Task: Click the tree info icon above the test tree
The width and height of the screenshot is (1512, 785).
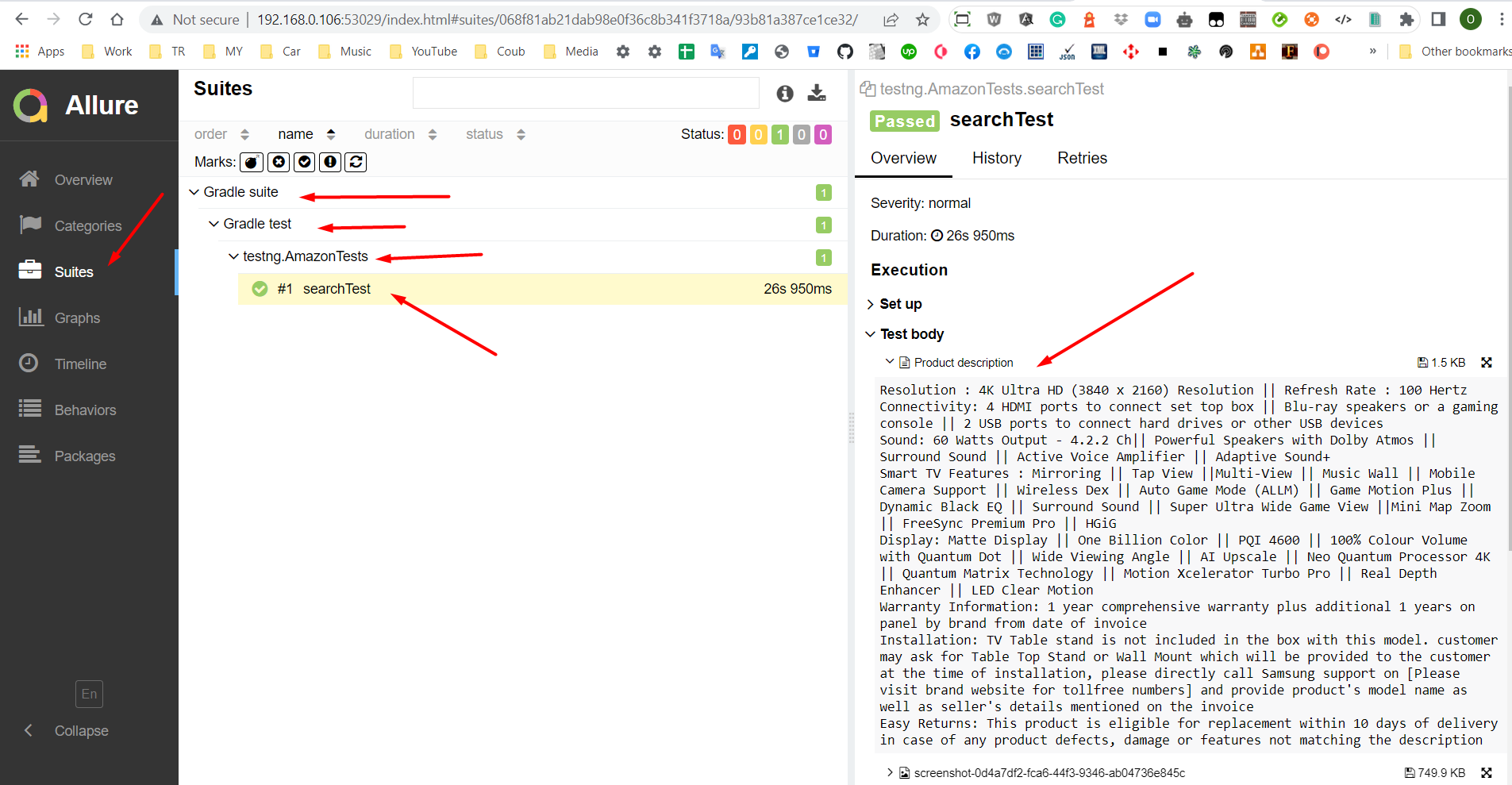Action: (x=784, y=93)
